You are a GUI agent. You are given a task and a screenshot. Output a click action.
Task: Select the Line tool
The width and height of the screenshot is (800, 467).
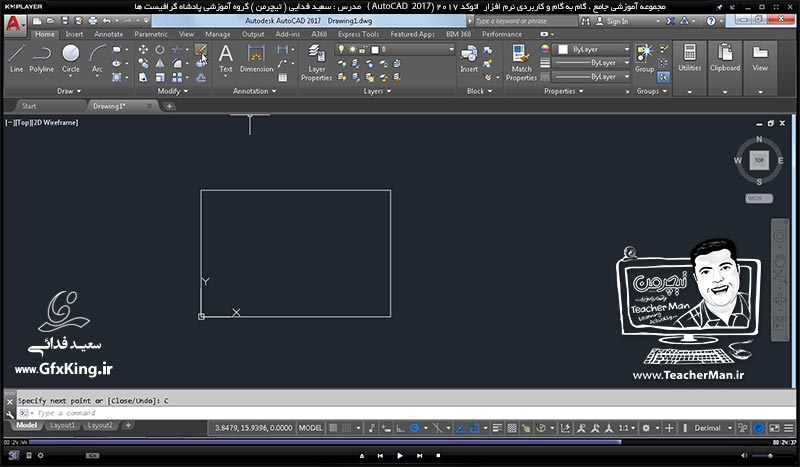point(16,59)
